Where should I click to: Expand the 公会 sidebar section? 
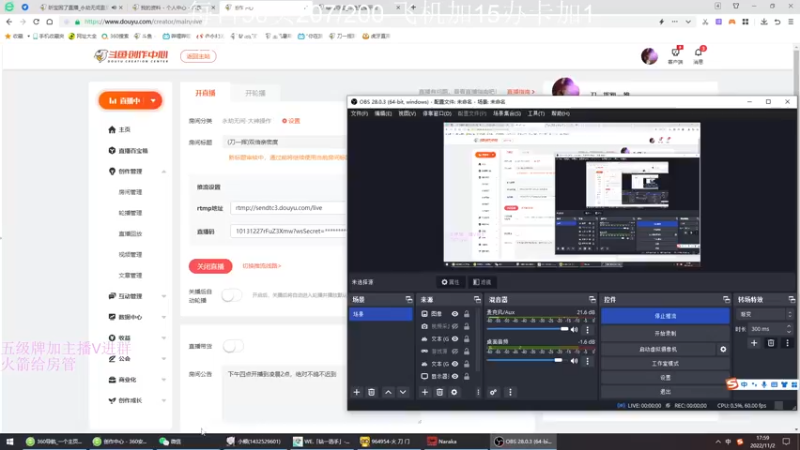click(x=164, y=359)
